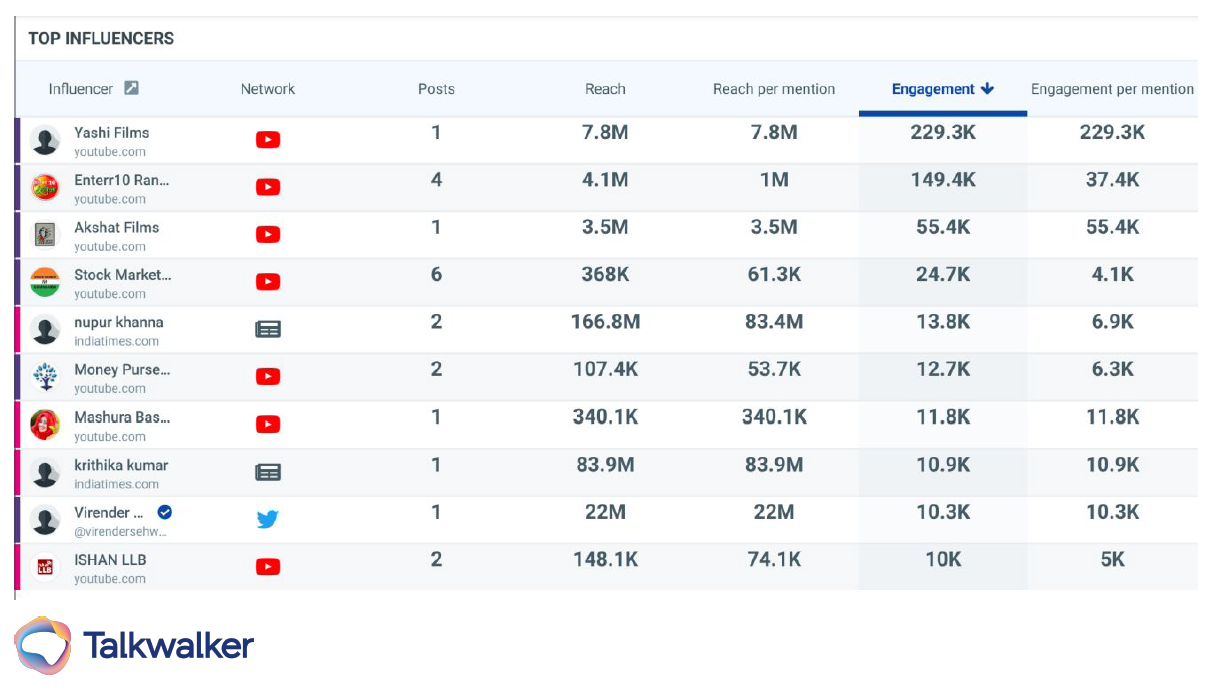Select the 107.4K reach value

[x=605, y=369]
